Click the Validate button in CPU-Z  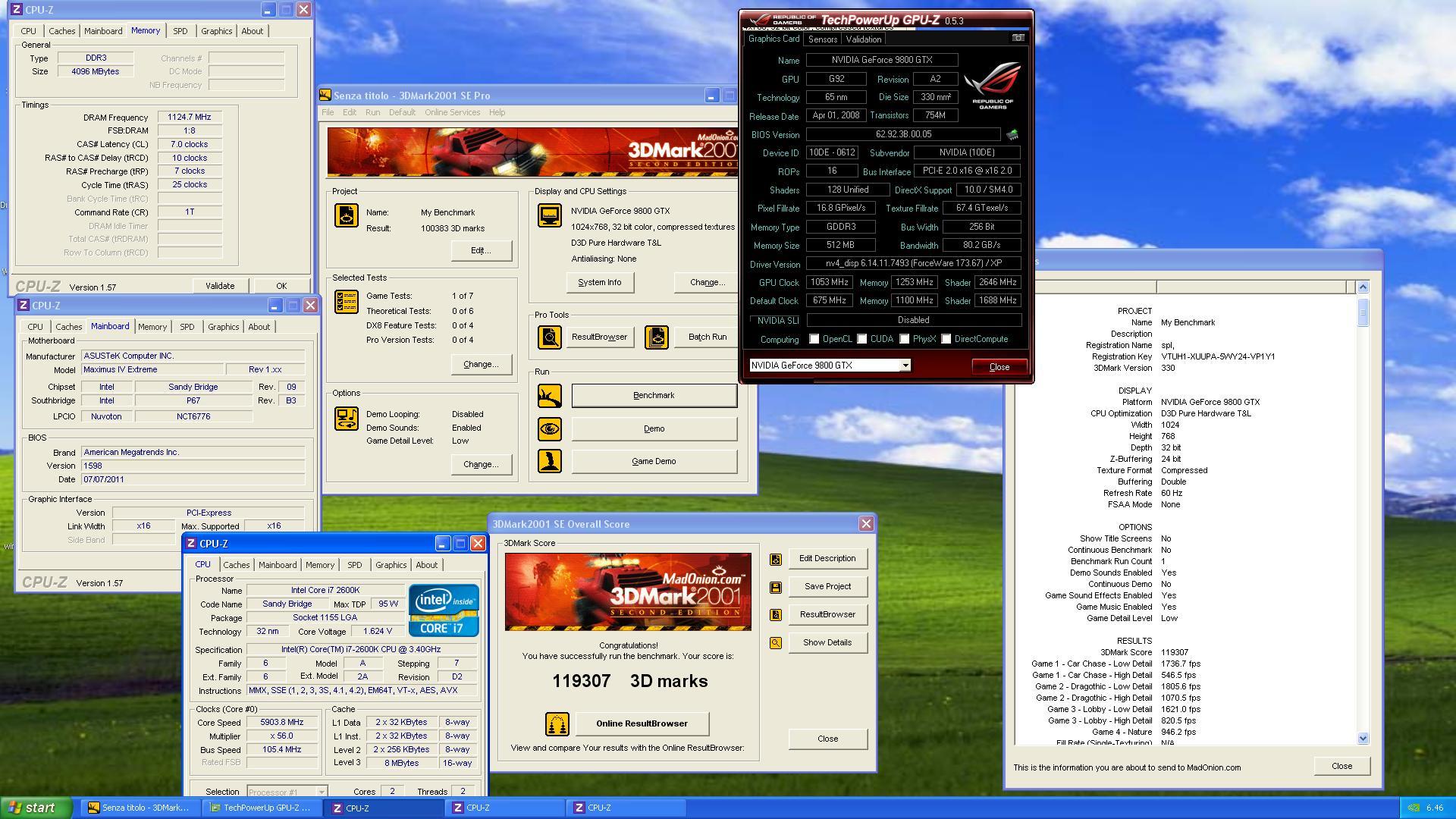[220, 286]
